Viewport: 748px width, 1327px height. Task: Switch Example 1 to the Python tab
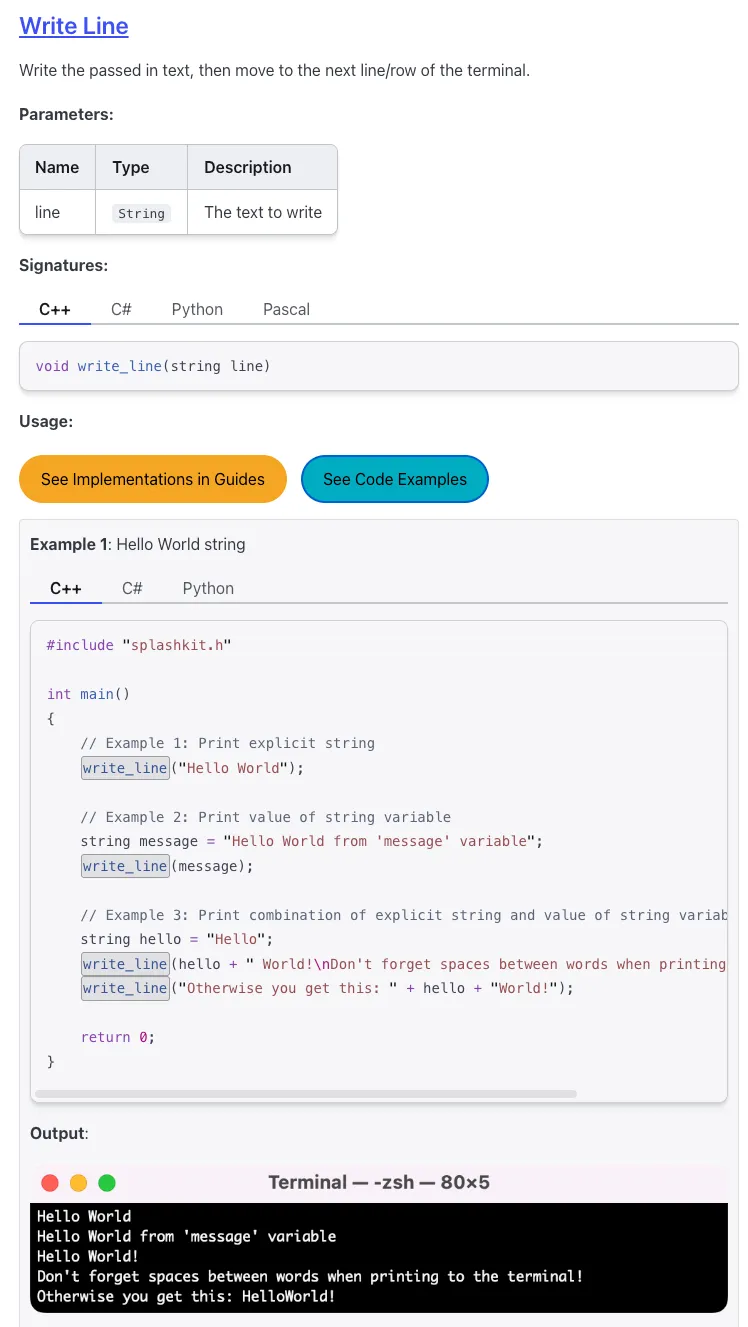[x=208, y=588]
